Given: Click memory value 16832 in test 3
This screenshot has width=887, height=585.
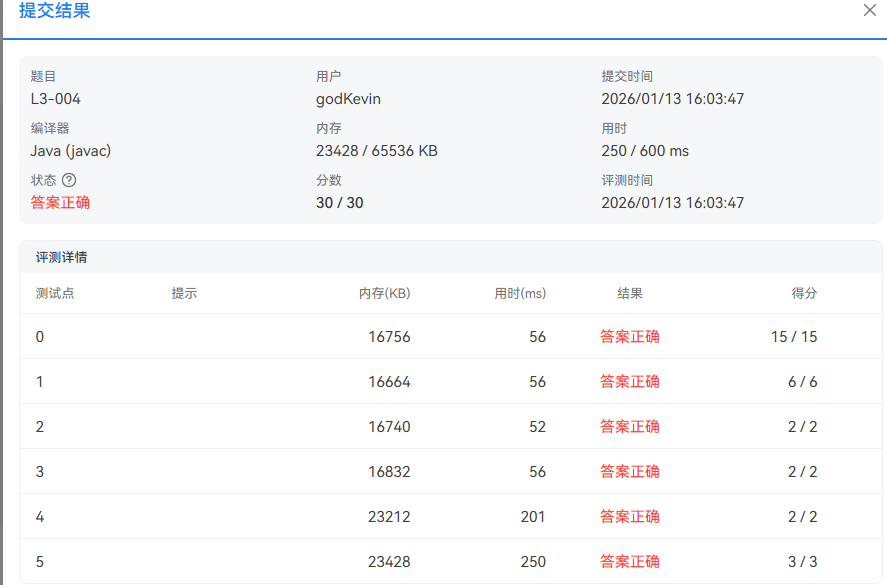Looking at the screenshot, I should (x=389, y=472).
